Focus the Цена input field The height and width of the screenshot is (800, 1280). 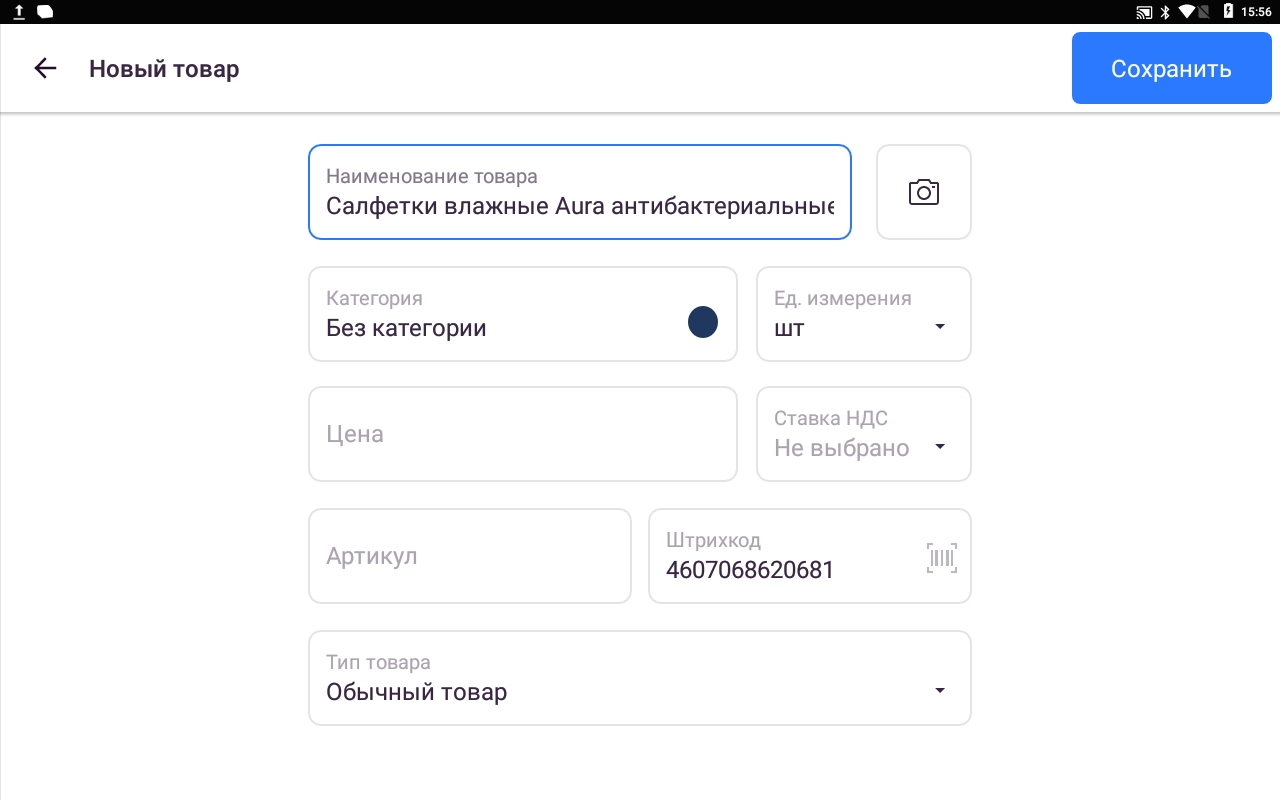[523, 434]
